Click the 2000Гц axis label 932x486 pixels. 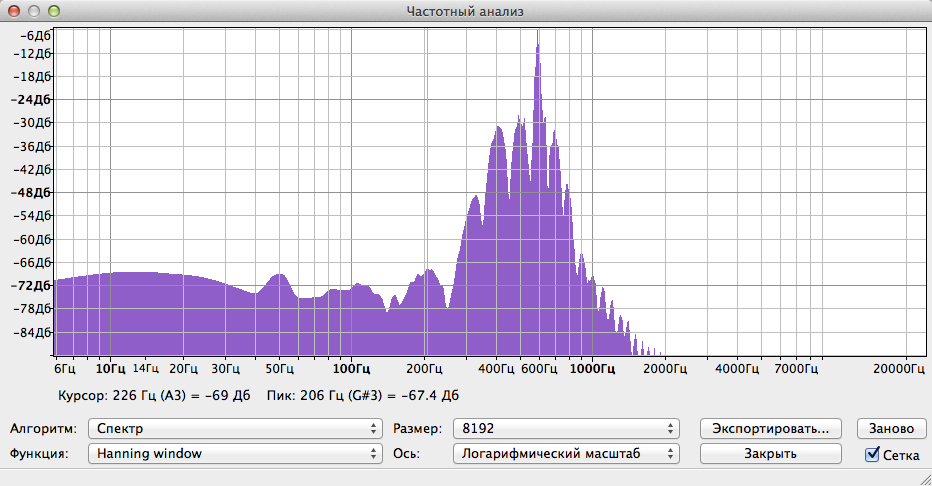[x=665, y=369]
